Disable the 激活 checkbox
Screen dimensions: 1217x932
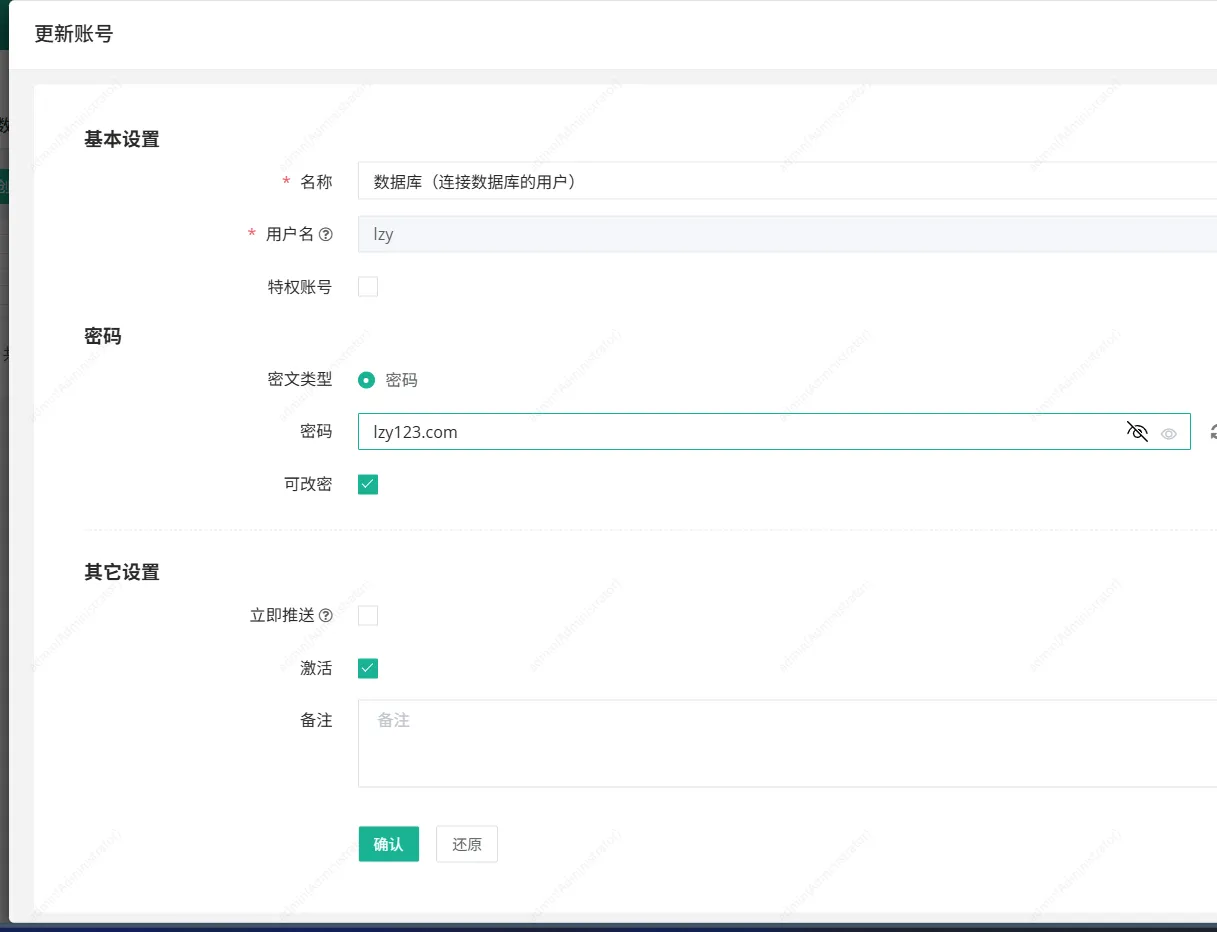368,669
